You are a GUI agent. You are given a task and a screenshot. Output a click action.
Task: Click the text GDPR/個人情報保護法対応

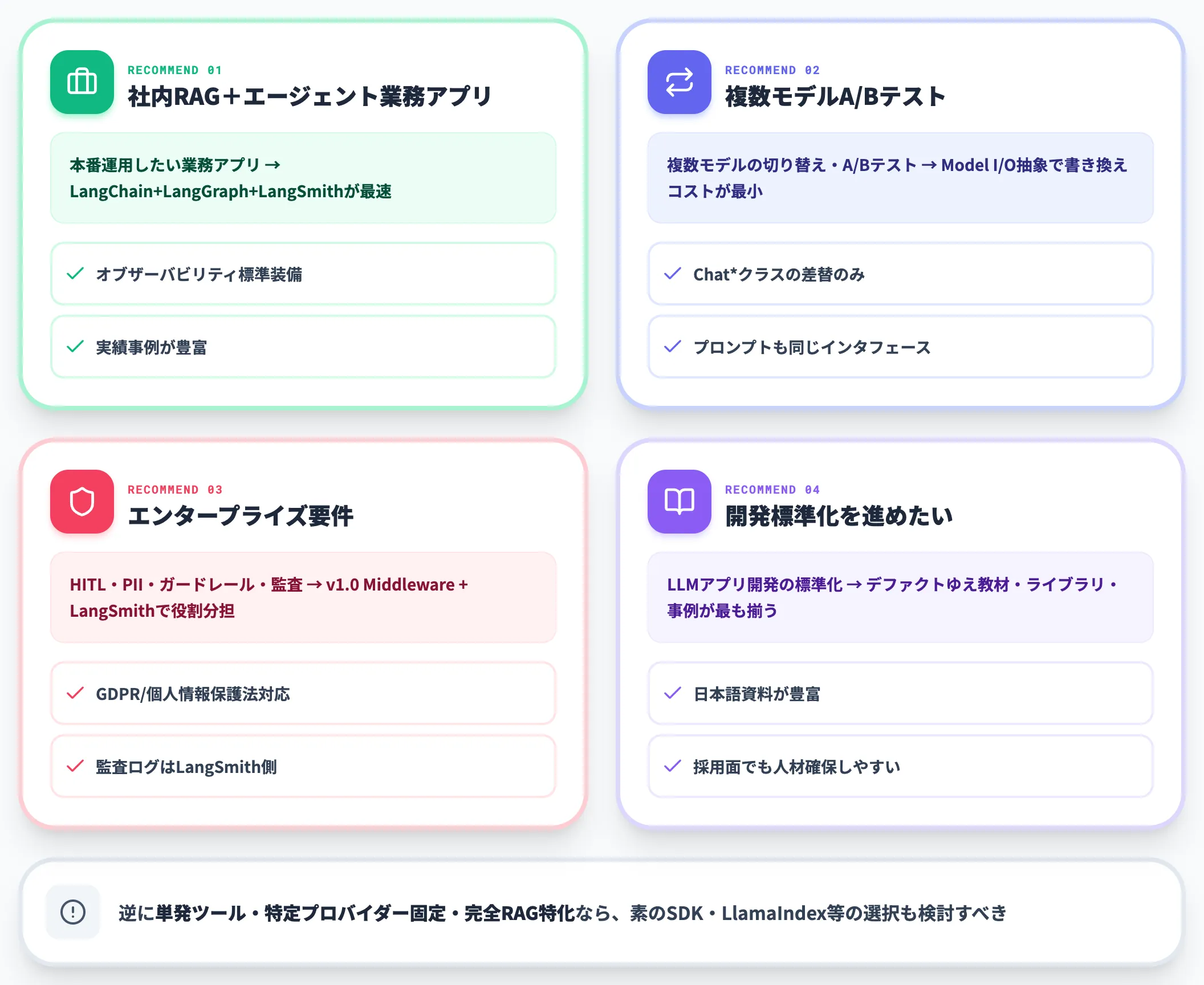click(x=193, y=694)
